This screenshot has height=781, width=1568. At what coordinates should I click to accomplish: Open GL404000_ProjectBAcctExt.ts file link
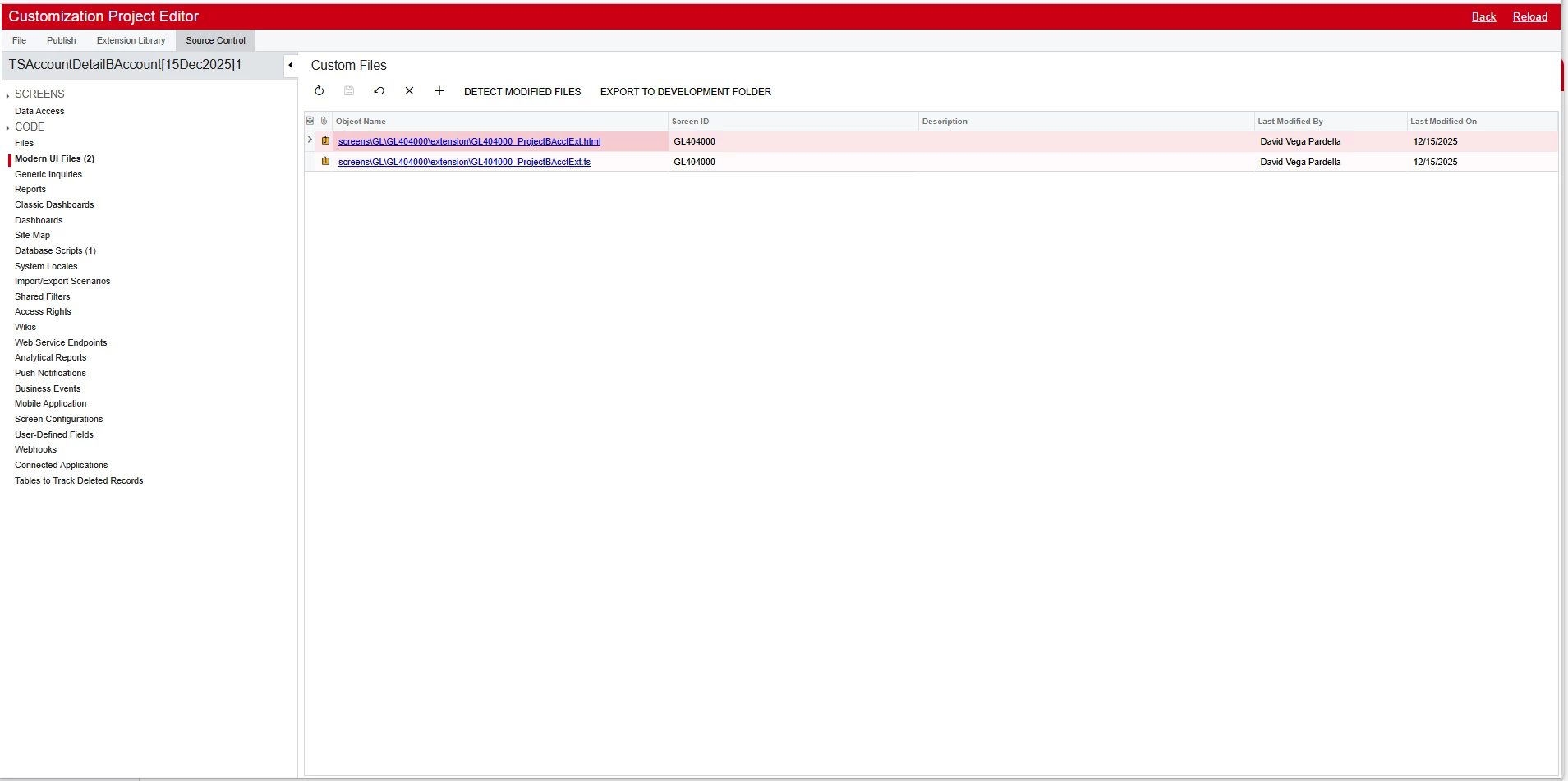[464, 162]
